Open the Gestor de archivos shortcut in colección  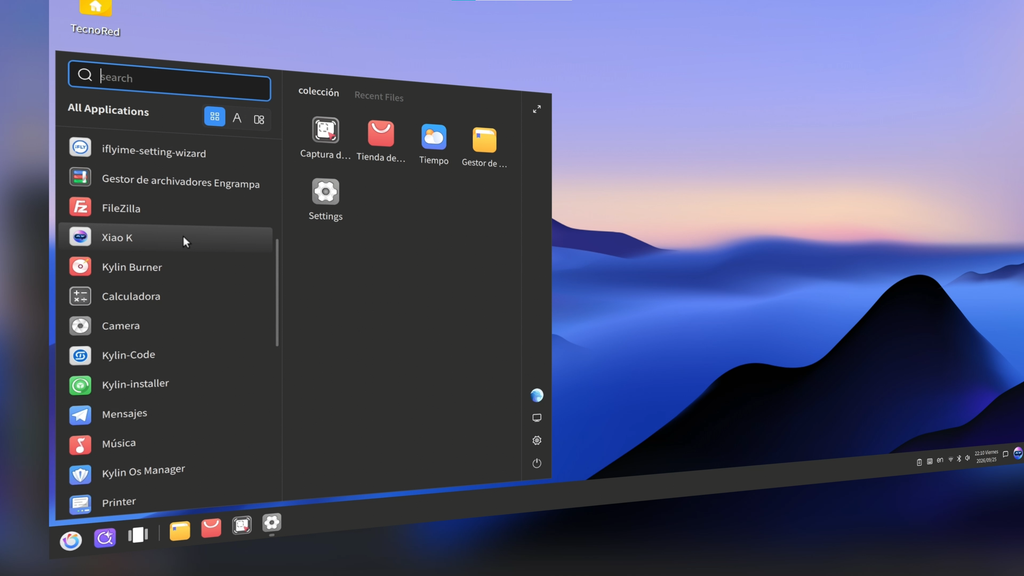(484, 147)
